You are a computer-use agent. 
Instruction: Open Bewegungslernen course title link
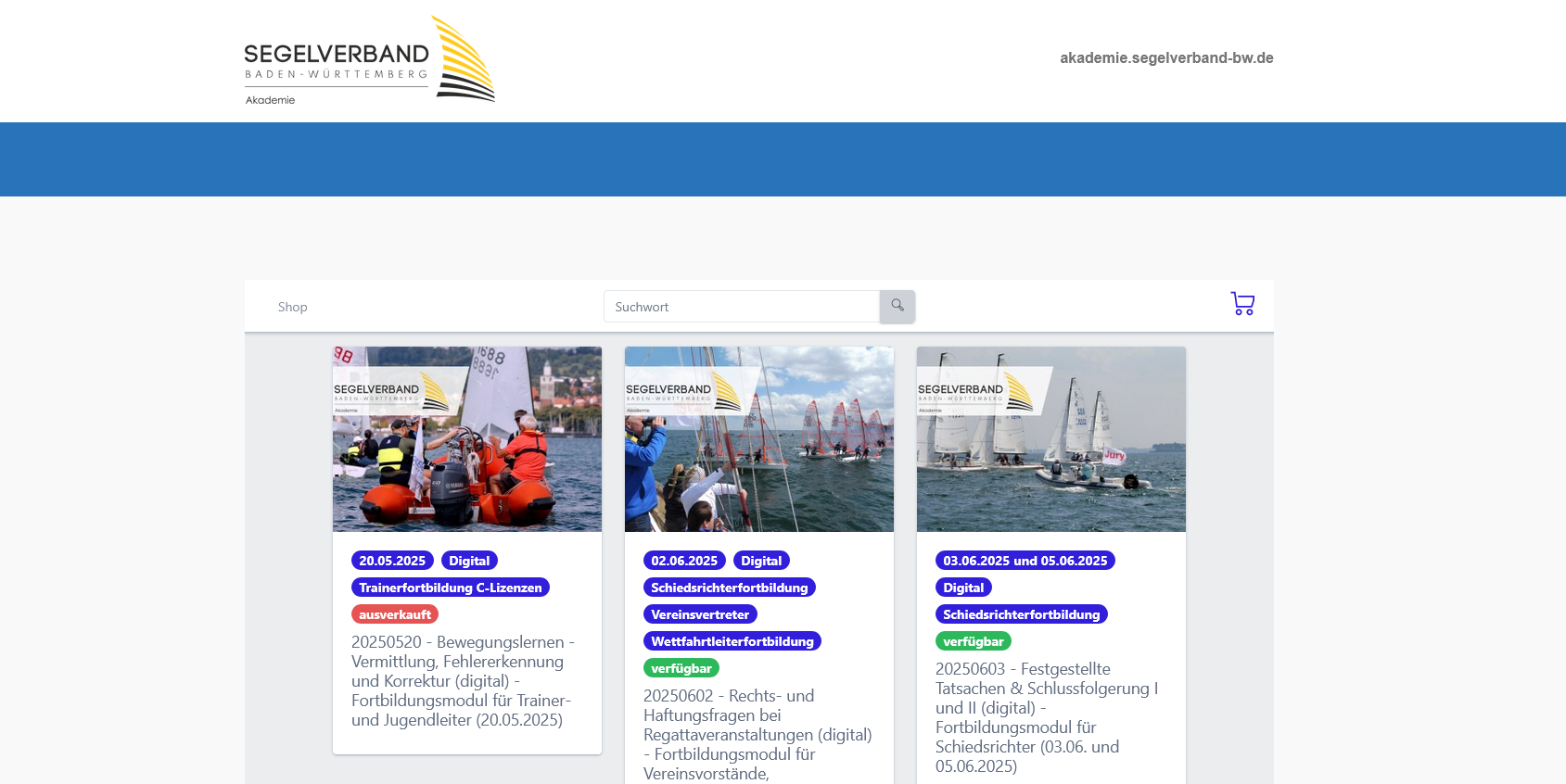coord(463,681)
